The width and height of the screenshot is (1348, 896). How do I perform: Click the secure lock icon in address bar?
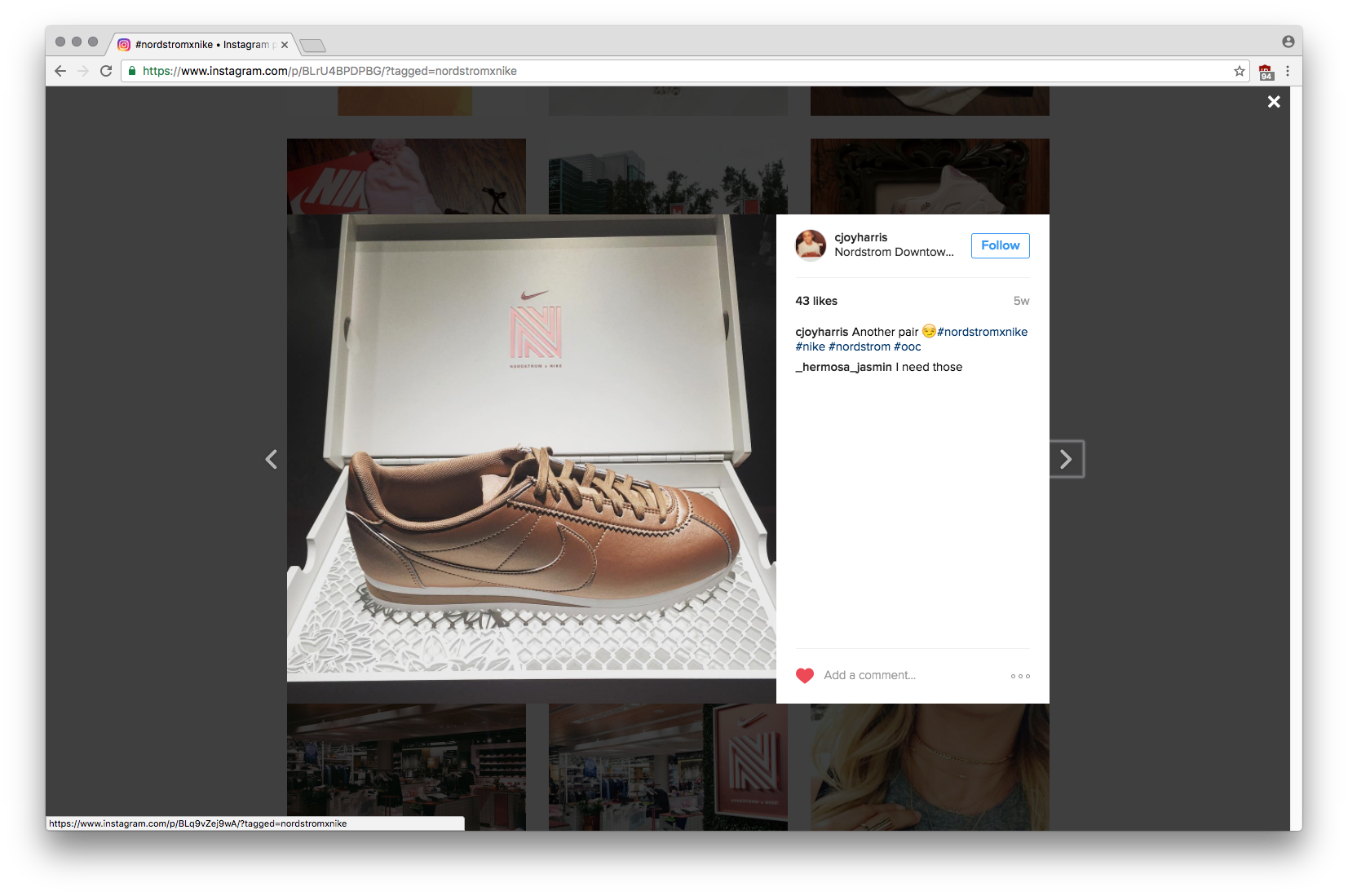[x=130, y=71]
